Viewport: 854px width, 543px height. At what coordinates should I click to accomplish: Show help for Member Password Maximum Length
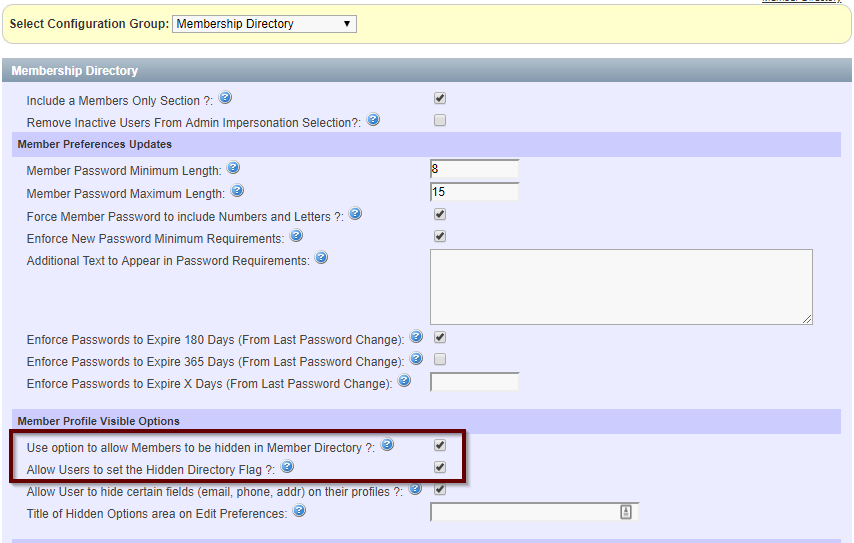(x=237, y=191)
